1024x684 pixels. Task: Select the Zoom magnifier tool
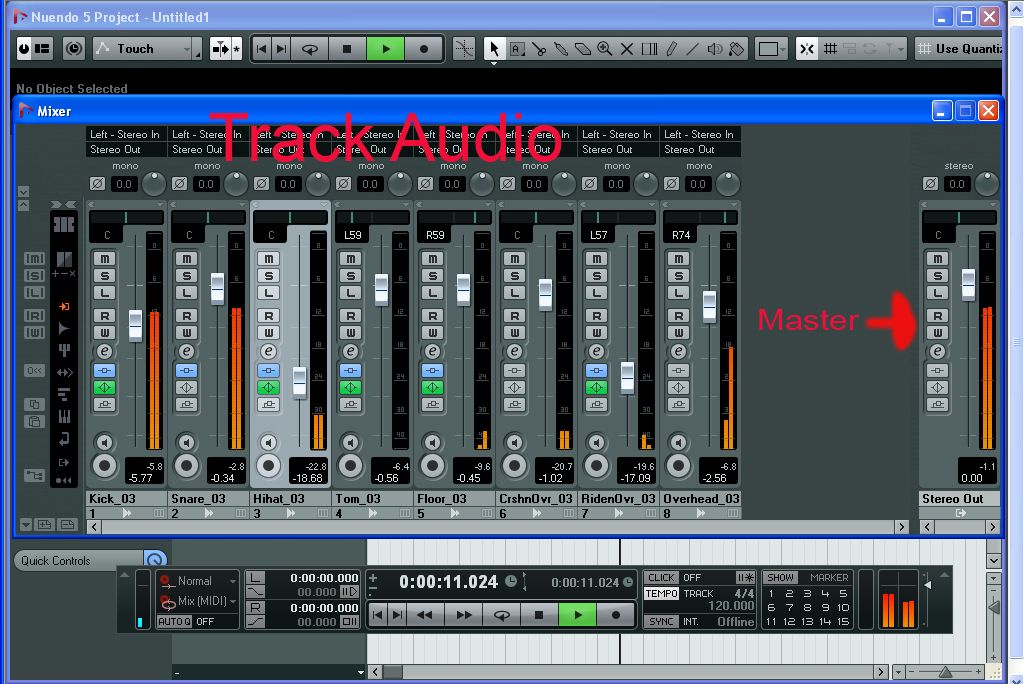pyautogui.click(x=605, y=49)
